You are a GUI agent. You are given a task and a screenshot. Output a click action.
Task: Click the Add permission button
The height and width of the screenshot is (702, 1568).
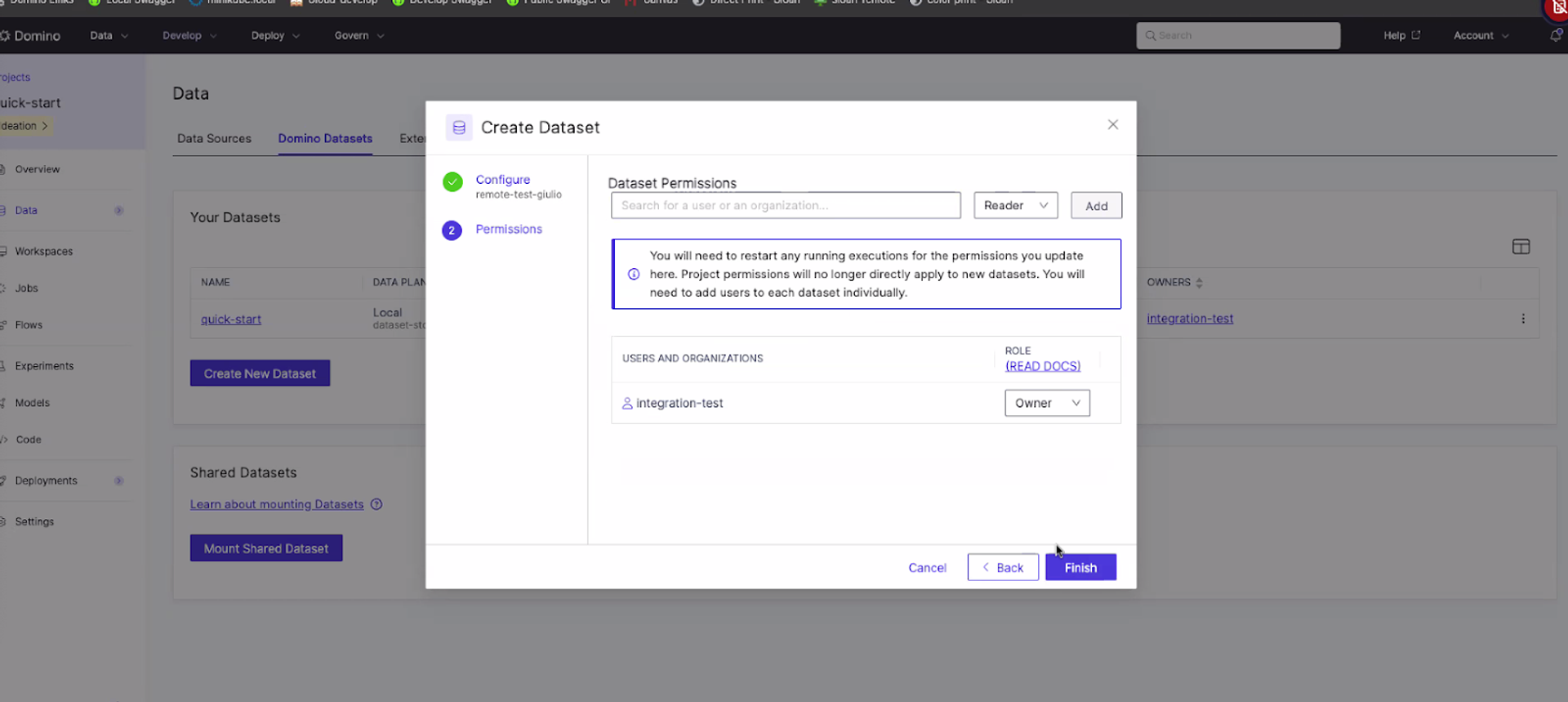[x=1096, y=206]
